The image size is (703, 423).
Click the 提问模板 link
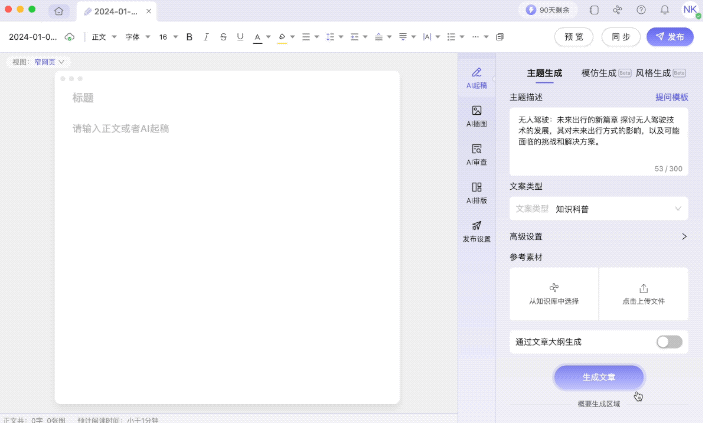671,98
